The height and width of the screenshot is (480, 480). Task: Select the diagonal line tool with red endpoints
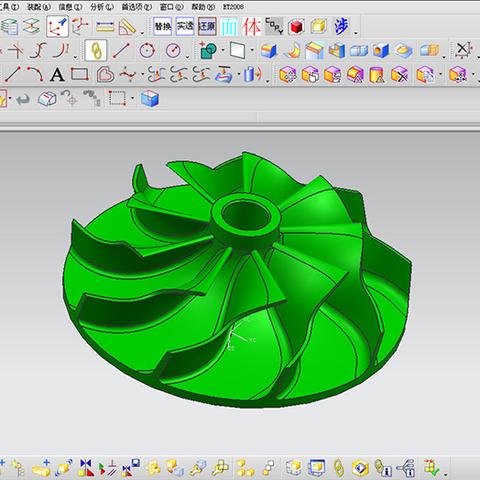coord(121,50)
